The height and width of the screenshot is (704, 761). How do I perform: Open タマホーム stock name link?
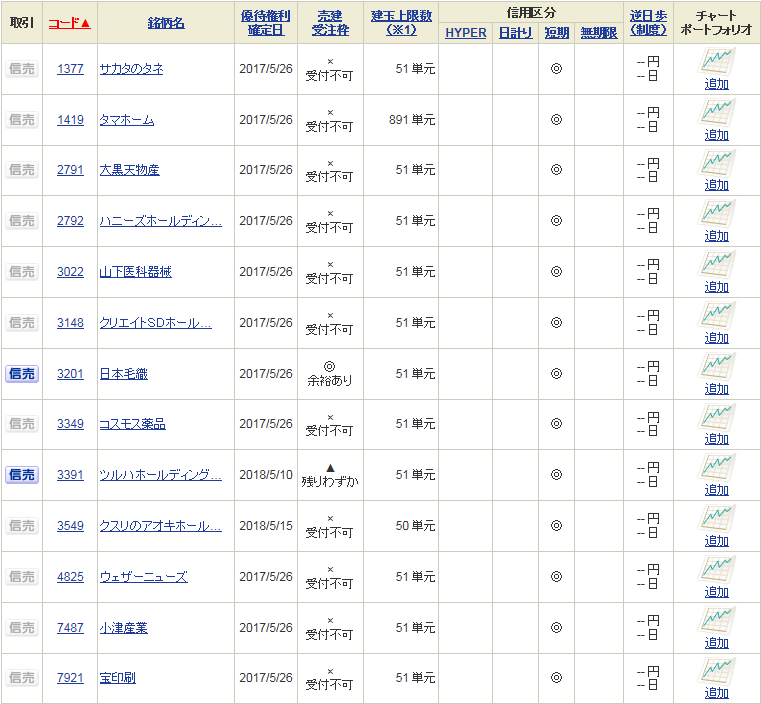[x=127, y=120]
